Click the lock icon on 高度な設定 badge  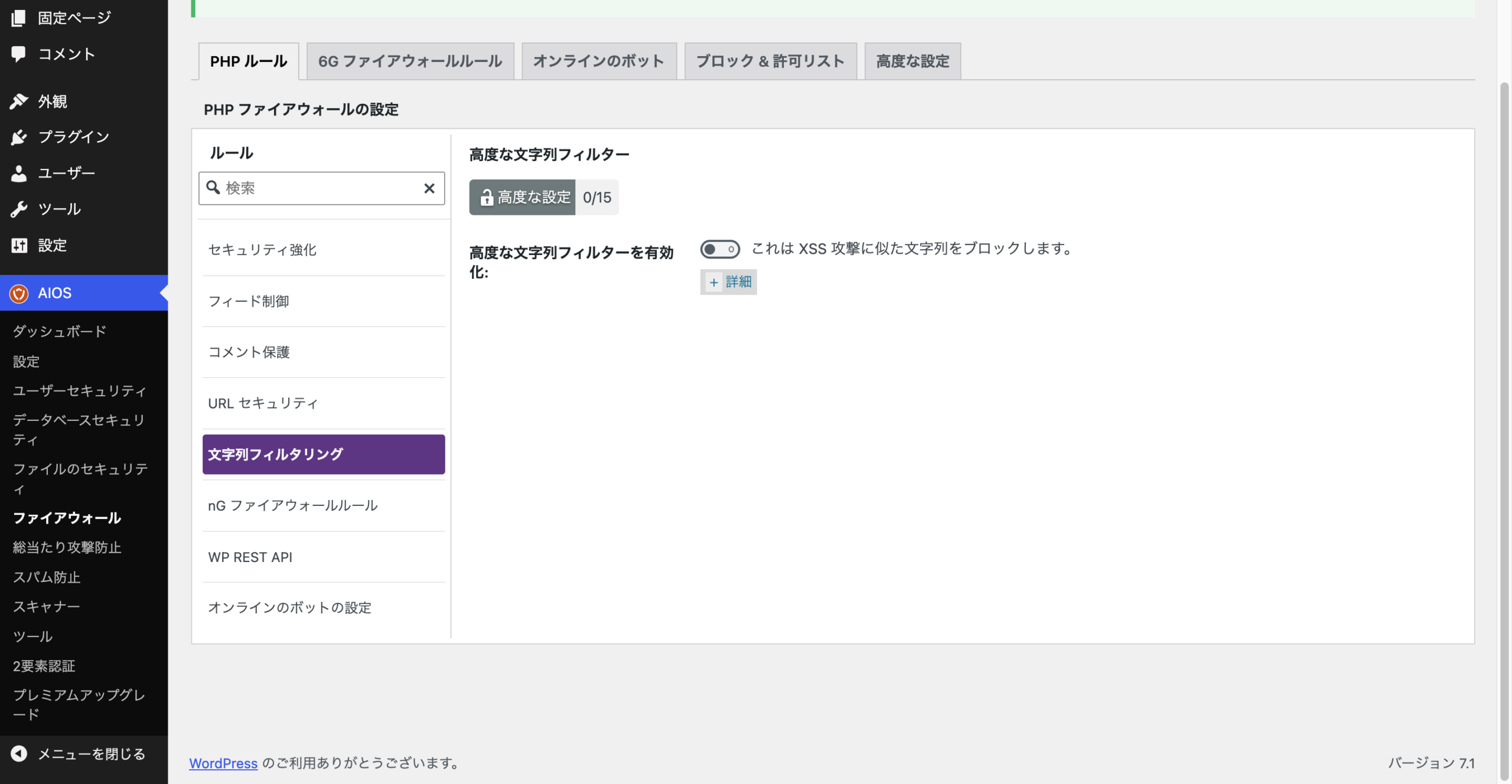point(485,197)
